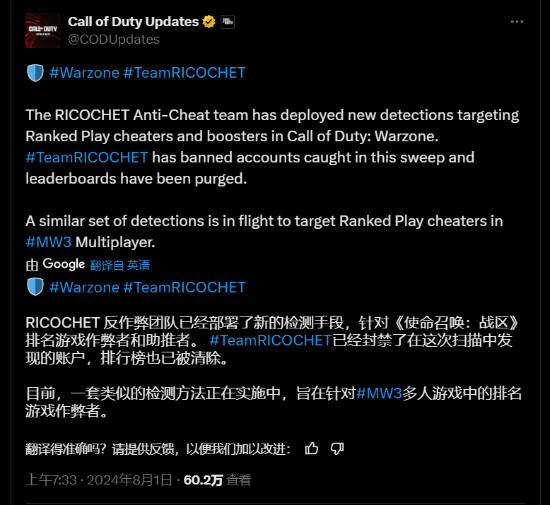Image resolution: width=550 pixels, height=505 pixels.
Task: Click the 翻译自 英语 translation source link
Action: click(120, 265)
